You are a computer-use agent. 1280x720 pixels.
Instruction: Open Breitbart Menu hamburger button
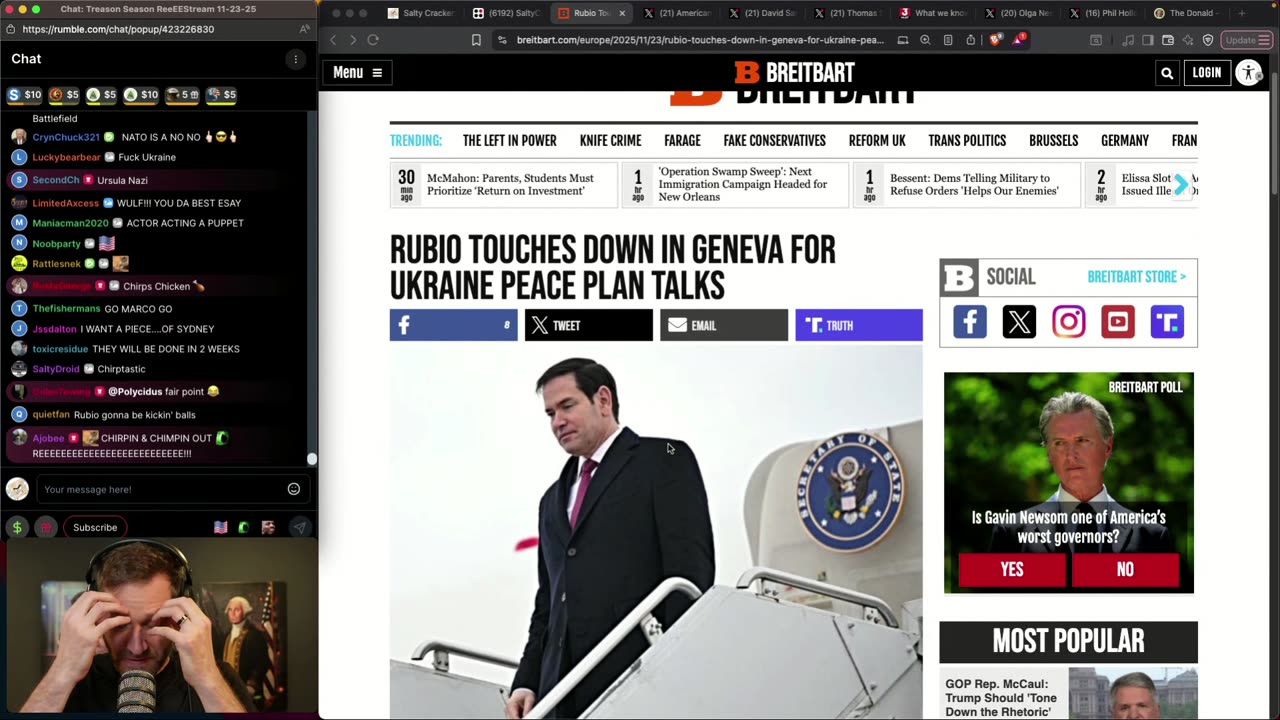[358, 72]
